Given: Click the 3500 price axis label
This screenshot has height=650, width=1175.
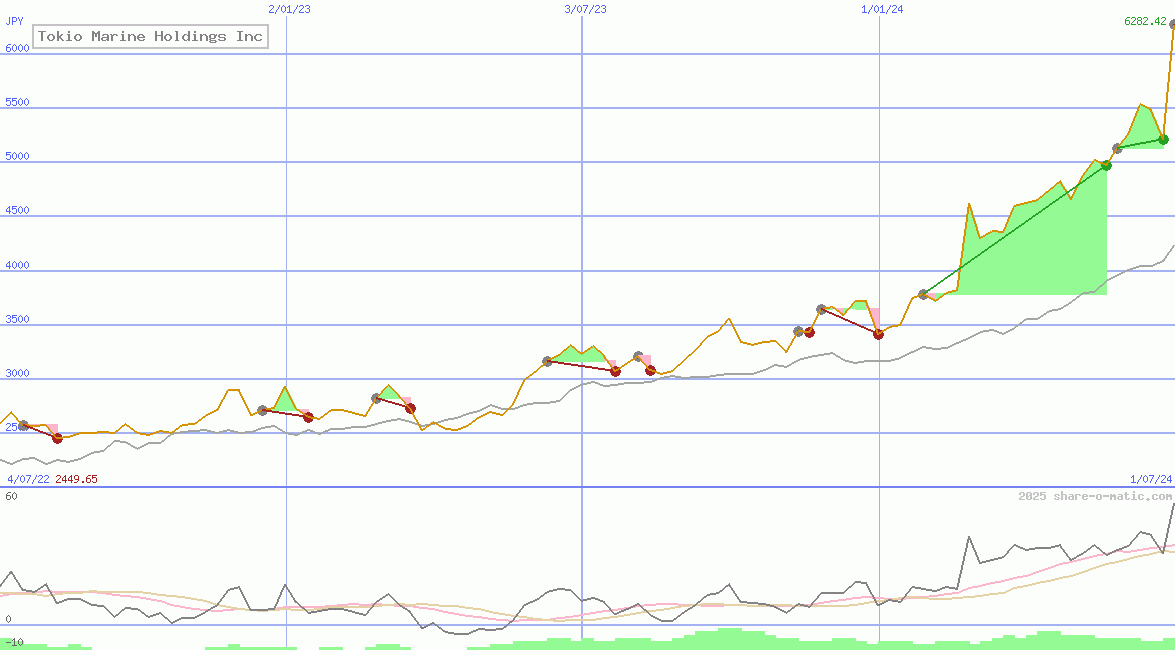Looking at the screenshot, I should coord(17,319).
